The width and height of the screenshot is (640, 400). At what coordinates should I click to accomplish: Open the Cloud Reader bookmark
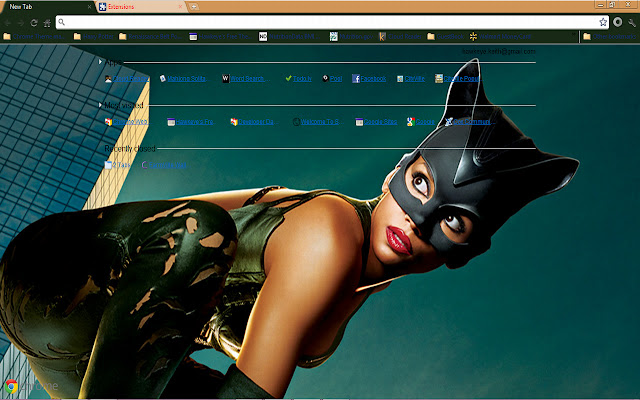pyautogui.click(x=400, y=36)
